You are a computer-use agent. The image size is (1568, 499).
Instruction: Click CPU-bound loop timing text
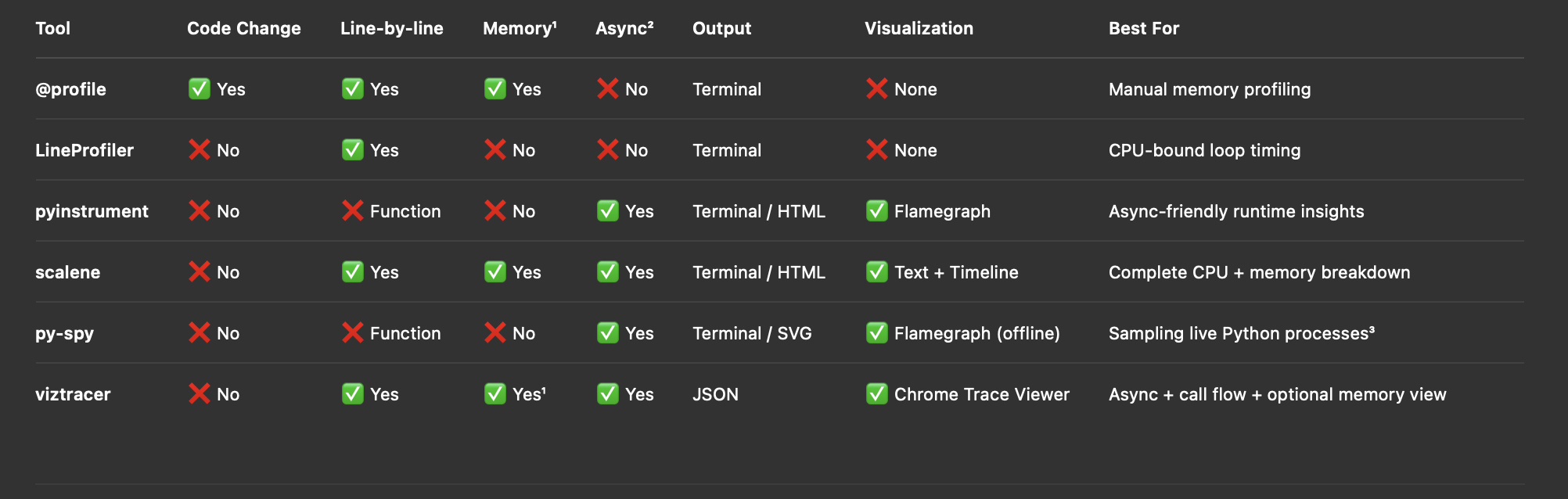coord(1205,150)
